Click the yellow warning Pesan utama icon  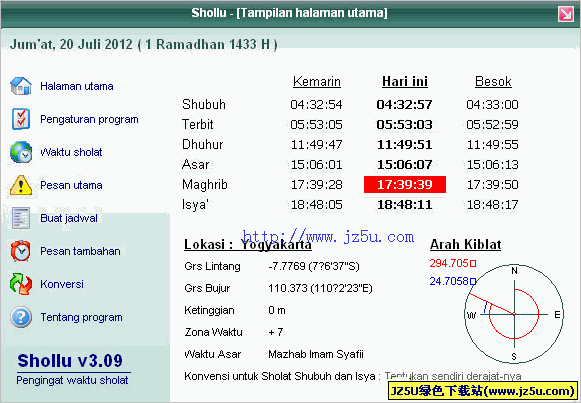pos(21,185)
